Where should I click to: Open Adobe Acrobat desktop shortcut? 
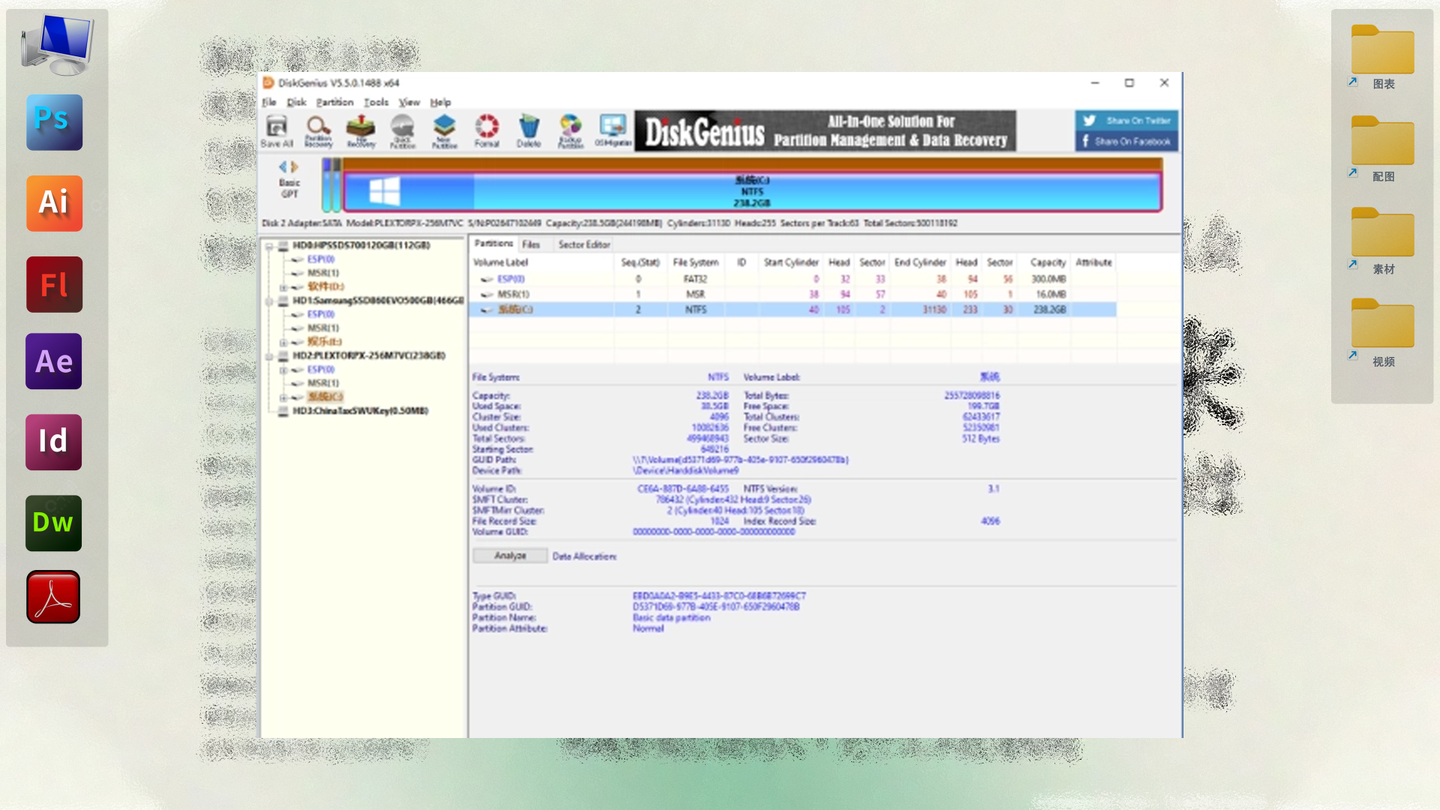coord(54,597)
